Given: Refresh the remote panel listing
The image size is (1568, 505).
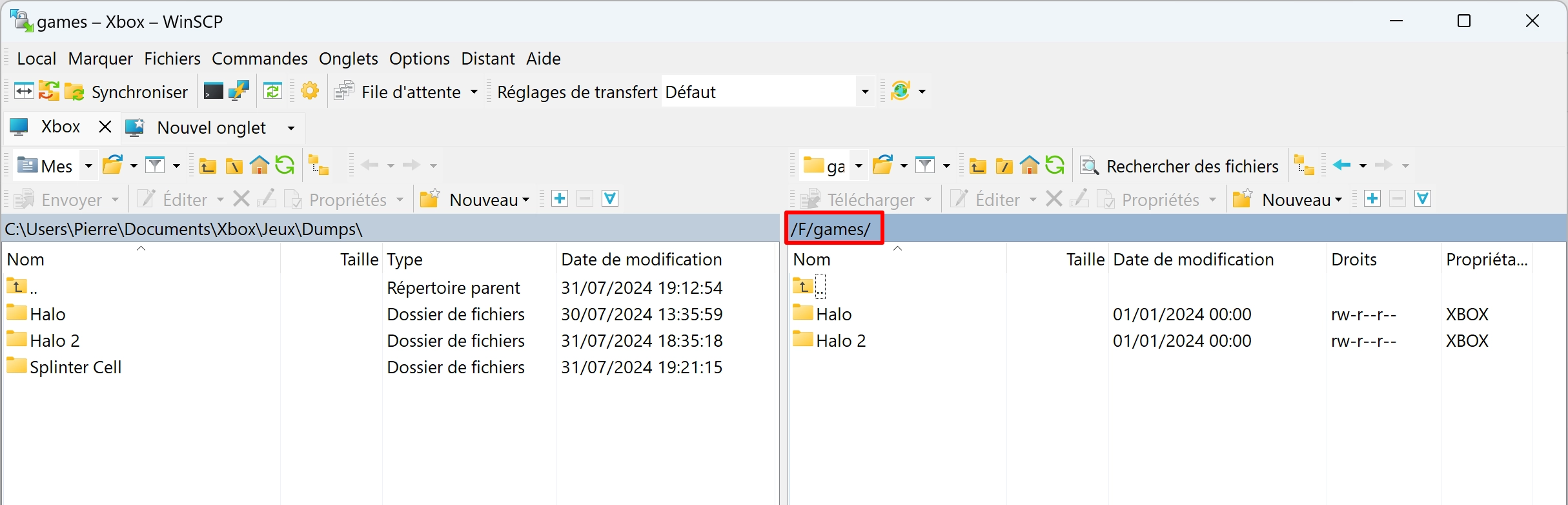Looking at the screenshot, I should 1055,166.
